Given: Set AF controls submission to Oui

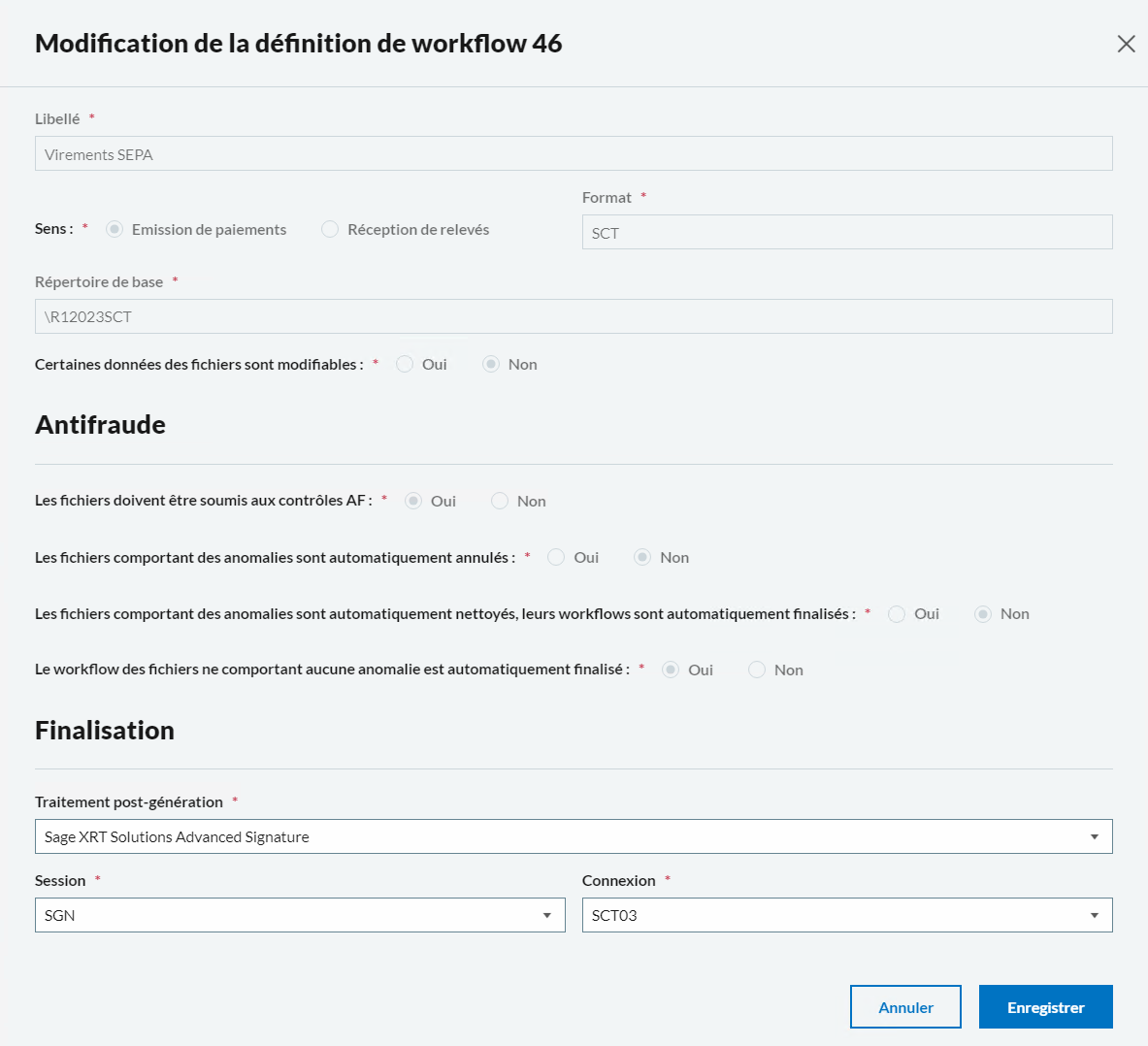Looking at the screenshot, I should coord(413,502).
